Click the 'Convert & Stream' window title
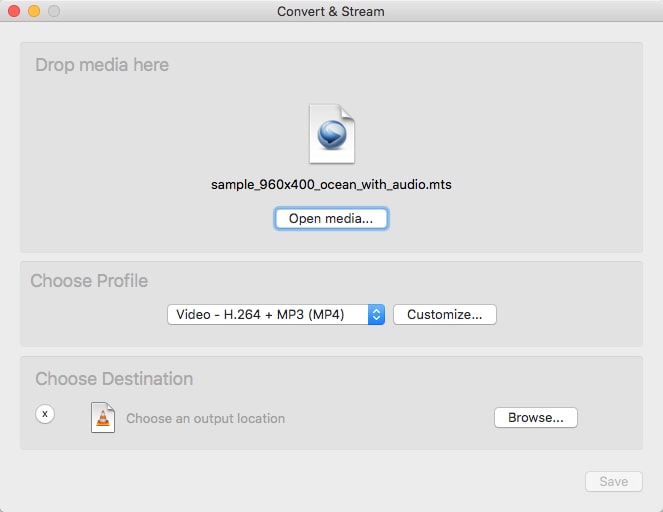Screen dimensions: 663x512 tap(331, 11)
